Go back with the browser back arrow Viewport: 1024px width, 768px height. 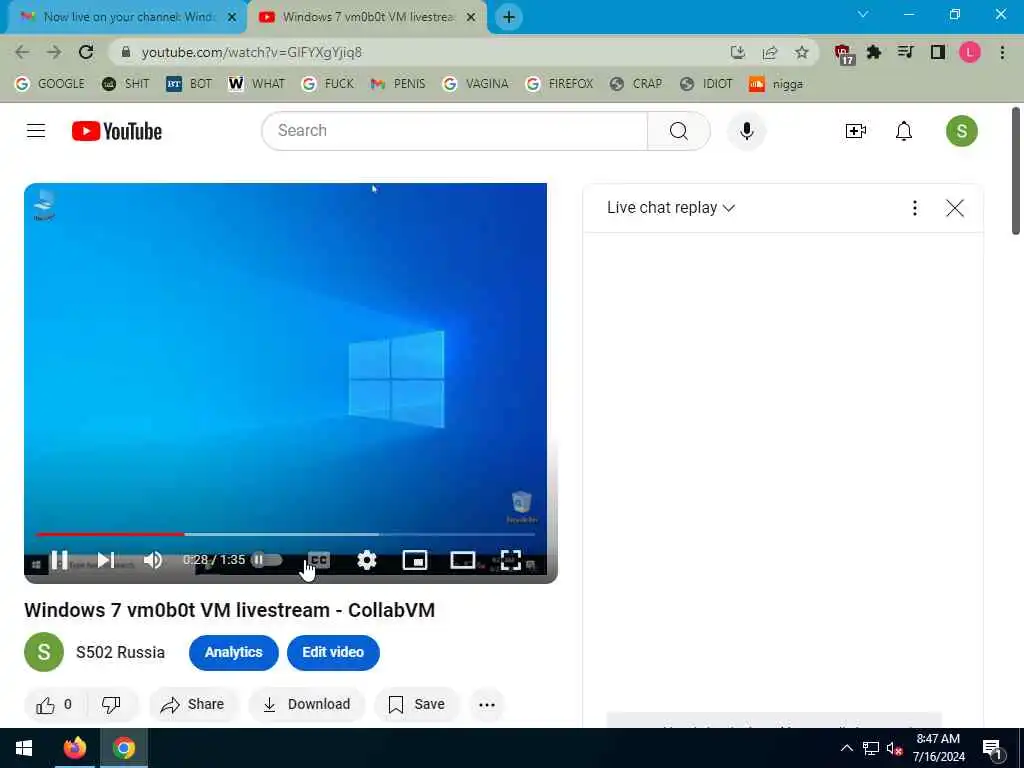[22, 52]
